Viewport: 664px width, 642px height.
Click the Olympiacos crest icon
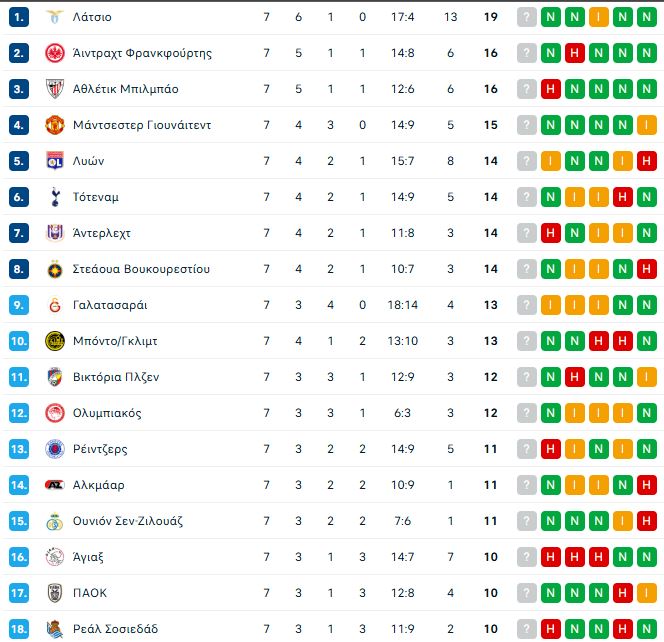pos(55,413)
